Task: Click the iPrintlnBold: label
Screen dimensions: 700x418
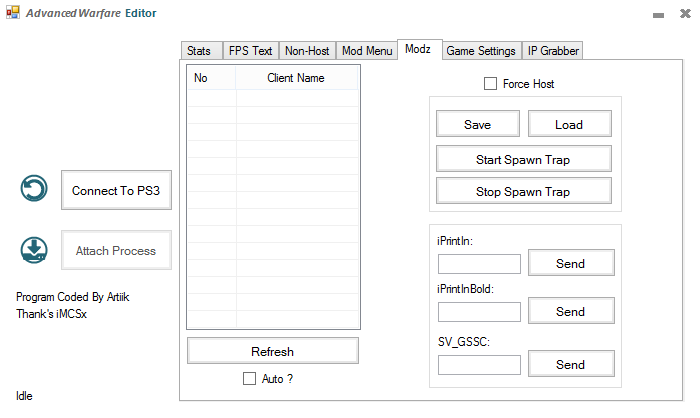Action: (465, 289)
